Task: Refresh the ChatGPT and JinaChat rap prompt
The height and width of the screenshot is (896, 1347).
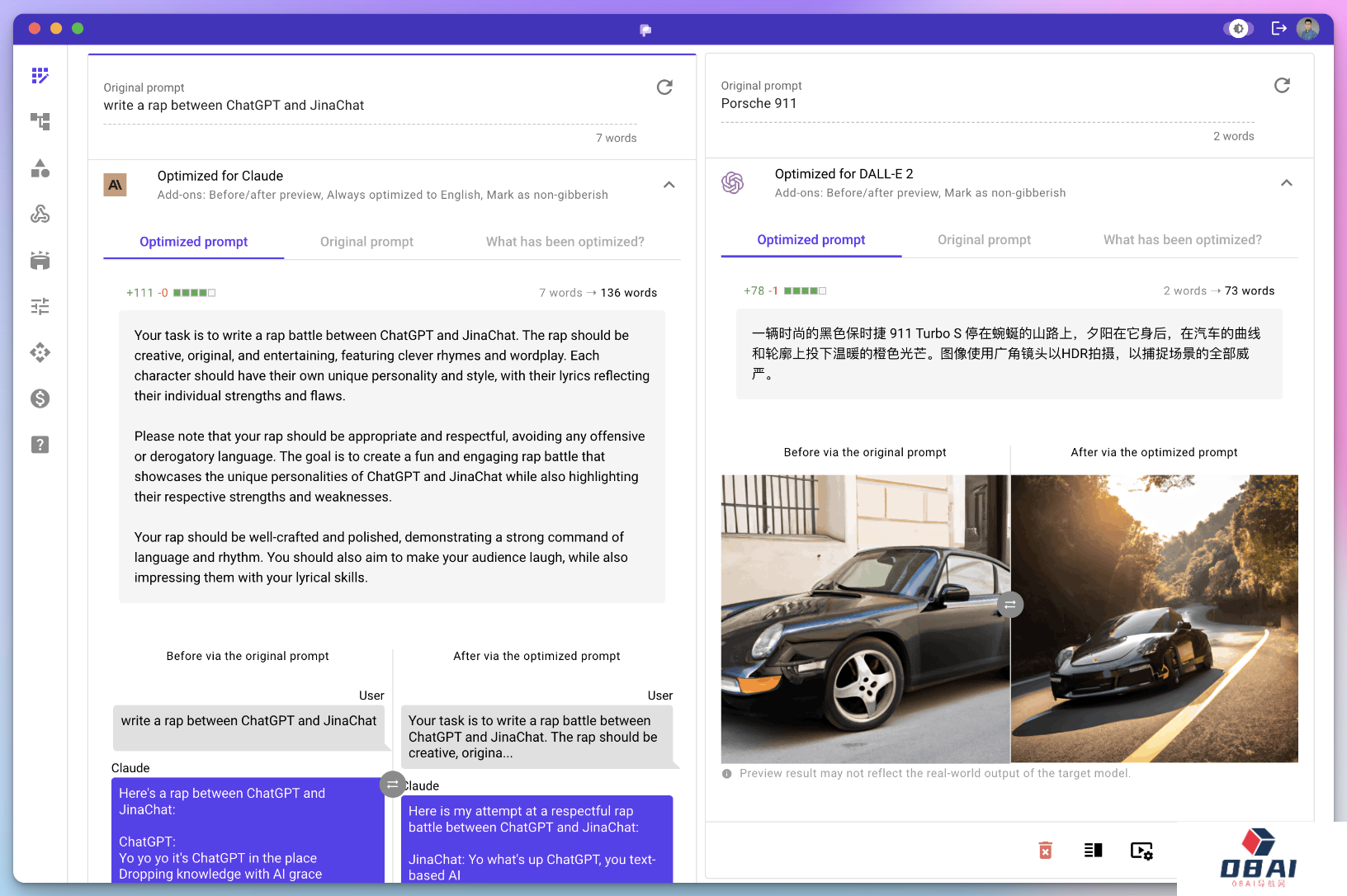Action: pyautogui.click(x=664, y=87)
